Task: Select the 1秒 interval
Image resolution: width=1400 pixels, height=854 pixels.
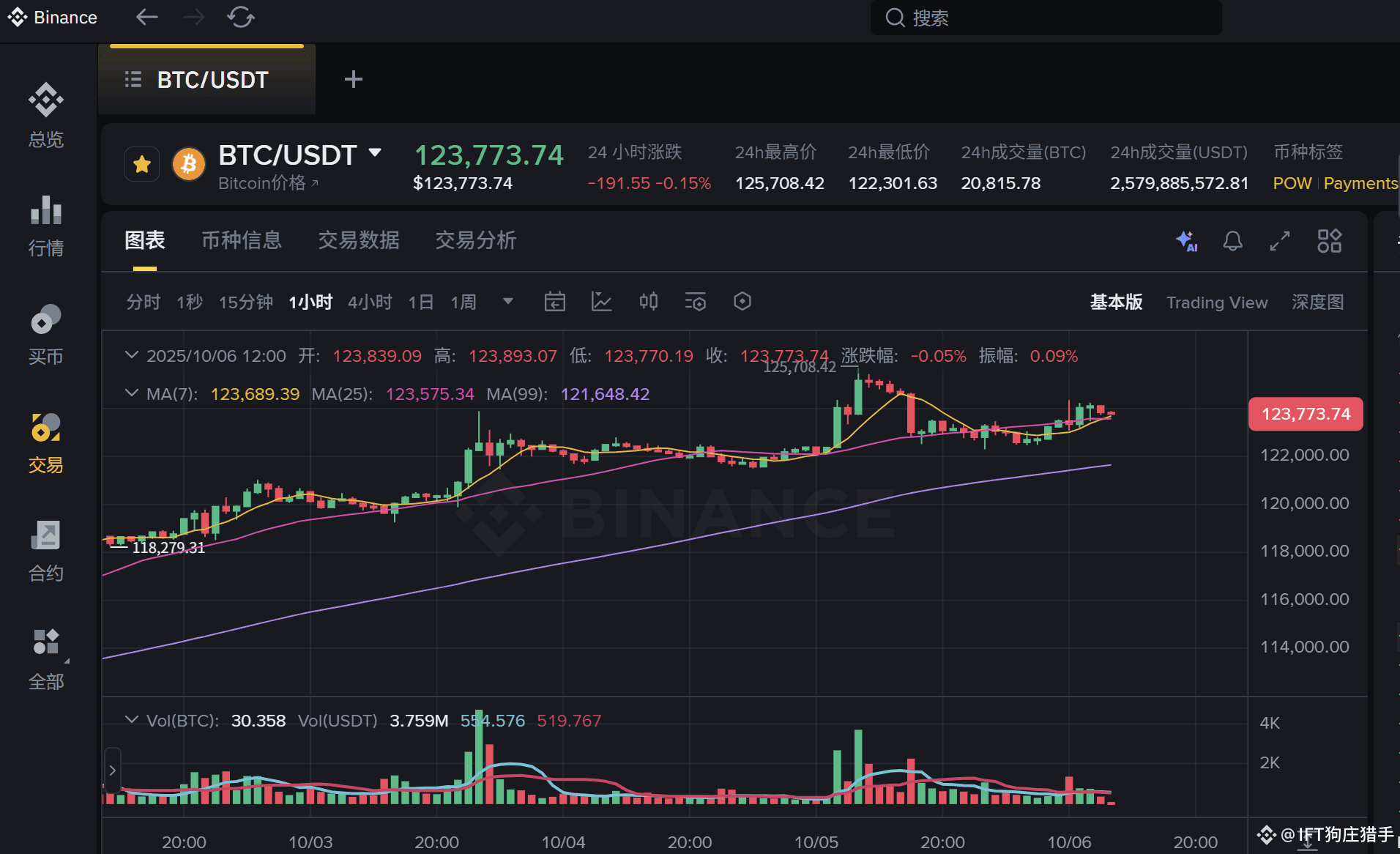Action: pos(190,302)
